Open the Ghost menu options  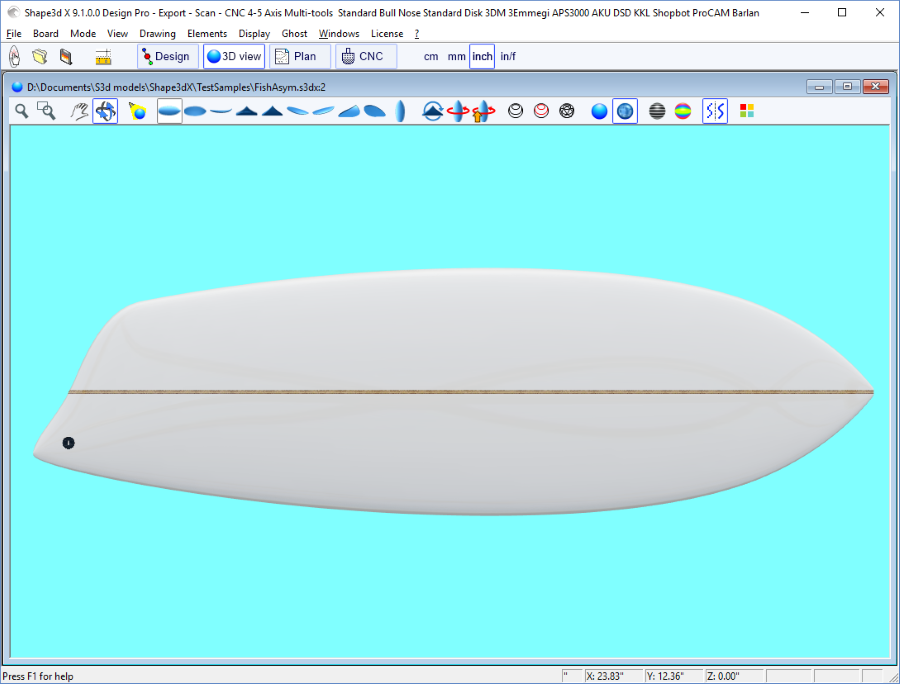tap(294, 33)
